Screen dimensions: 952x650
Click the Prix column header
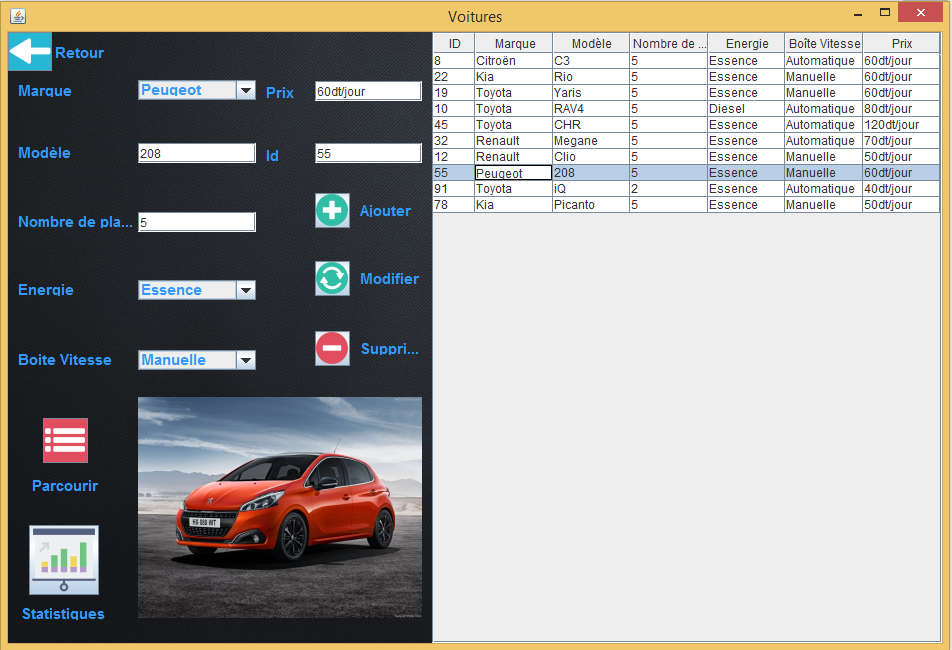tap(902, 44)
